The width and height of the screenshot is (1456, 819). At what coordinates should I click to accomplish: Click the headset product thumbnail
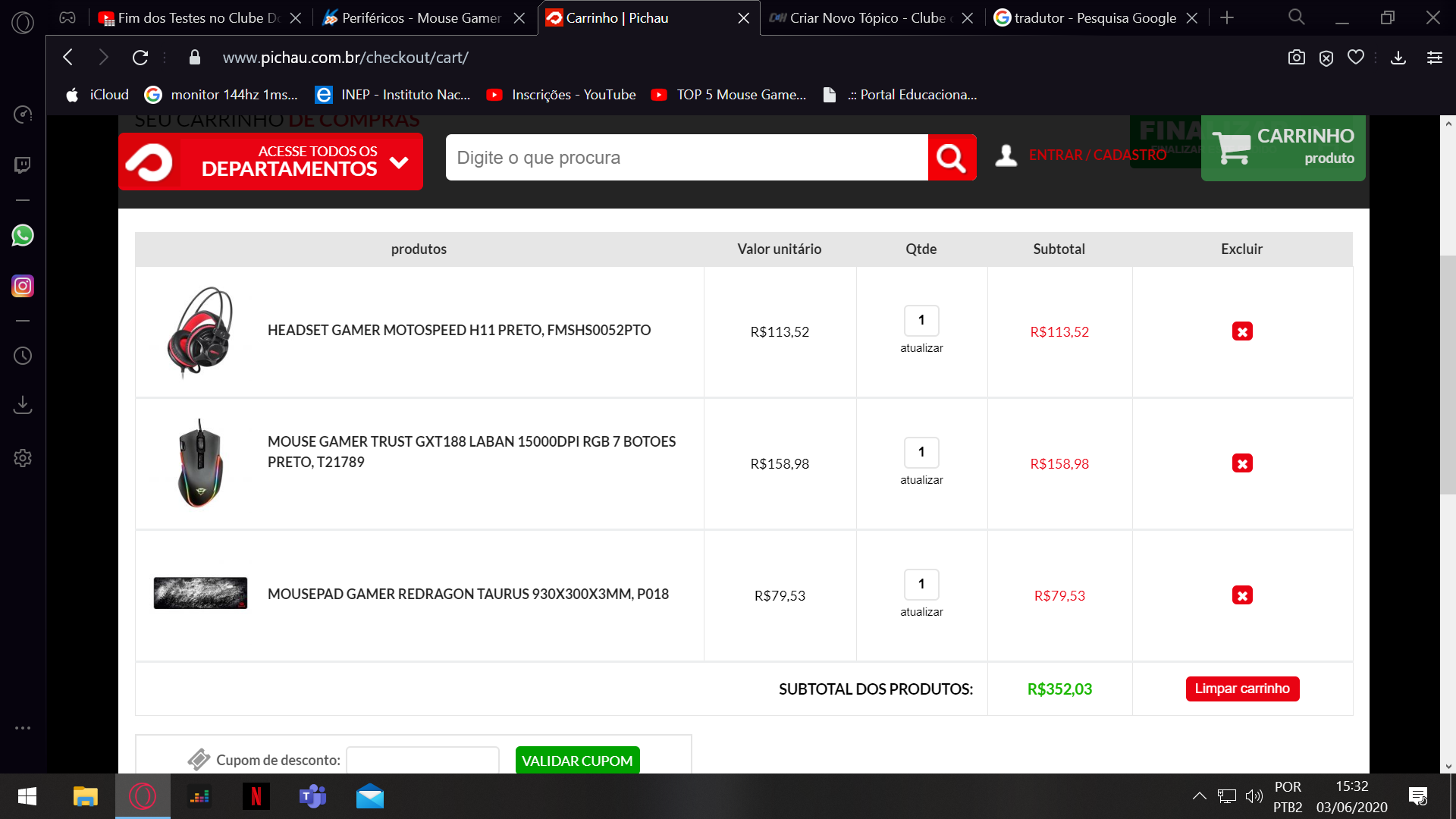[199, 331]
